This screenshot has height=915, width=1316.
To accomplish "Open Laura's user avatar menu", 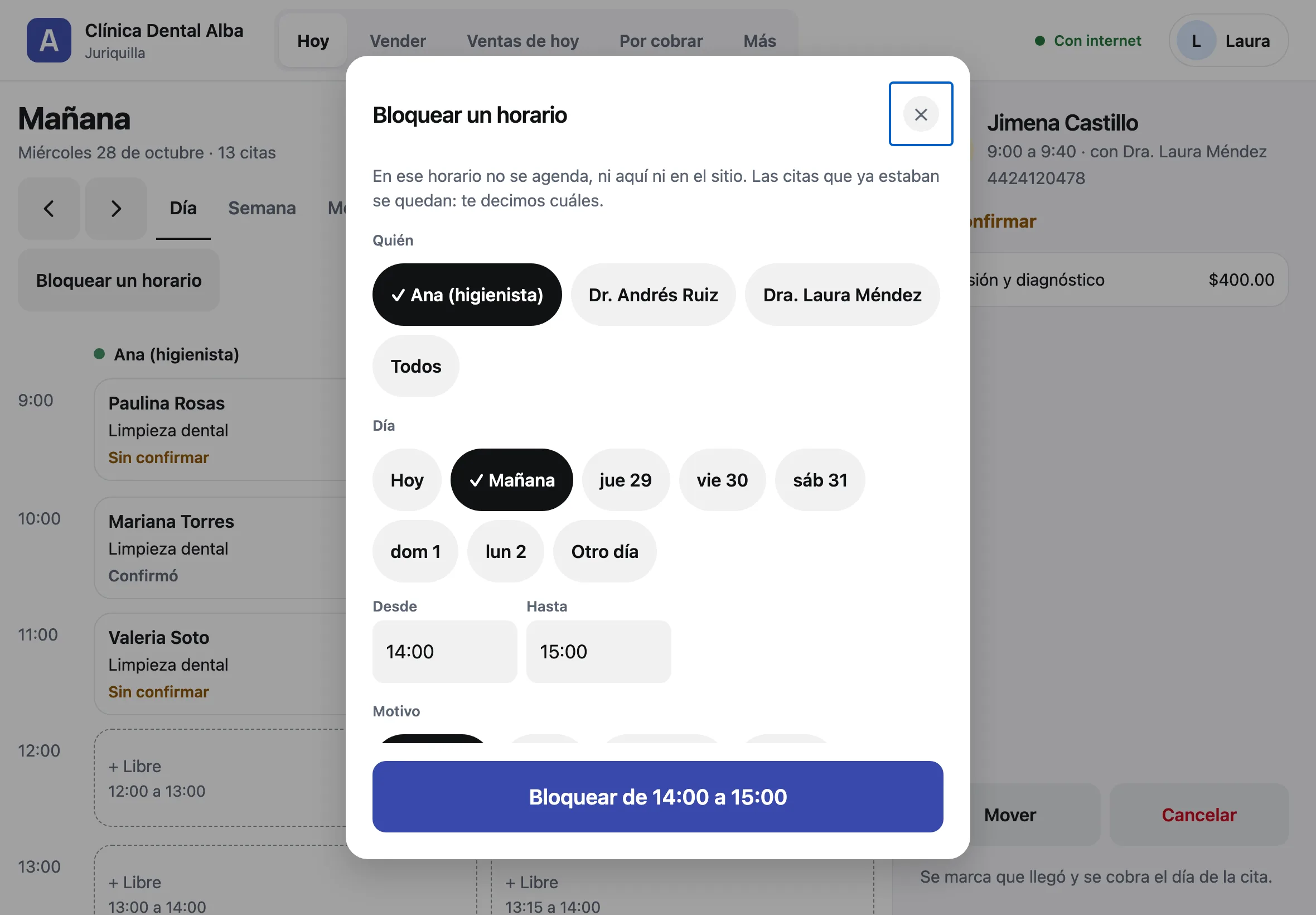I will point(1228,41).
